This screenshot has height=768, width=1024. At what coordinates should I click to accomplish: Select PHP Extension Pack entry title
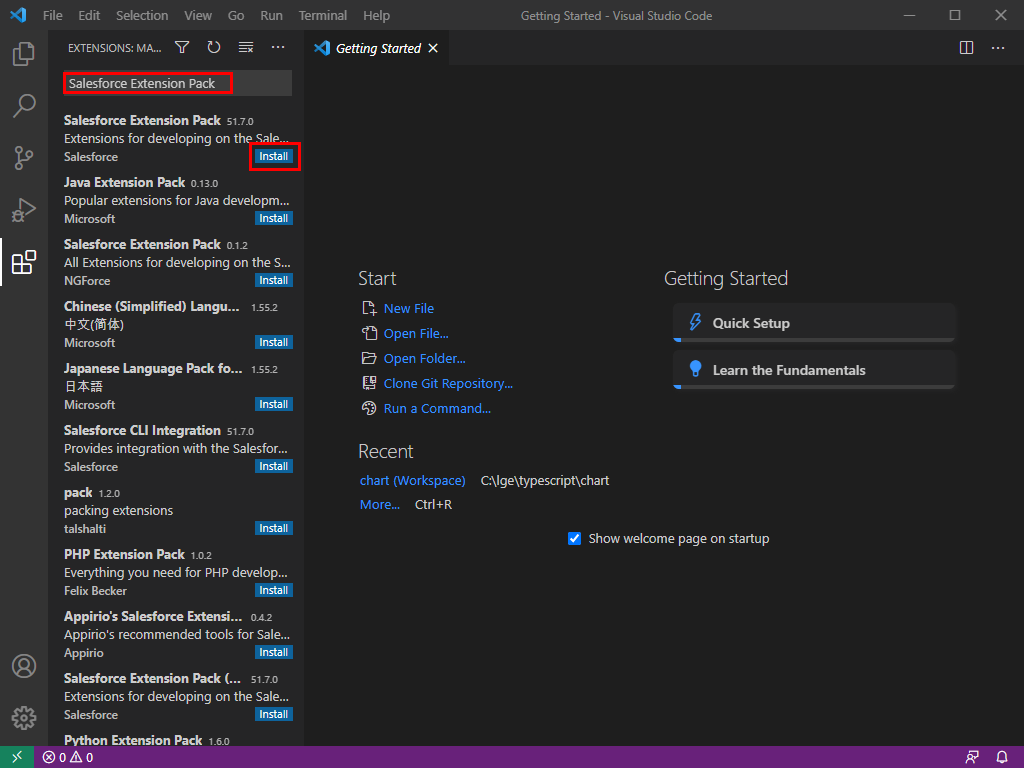pyautogui.click(x=124, y=554)
